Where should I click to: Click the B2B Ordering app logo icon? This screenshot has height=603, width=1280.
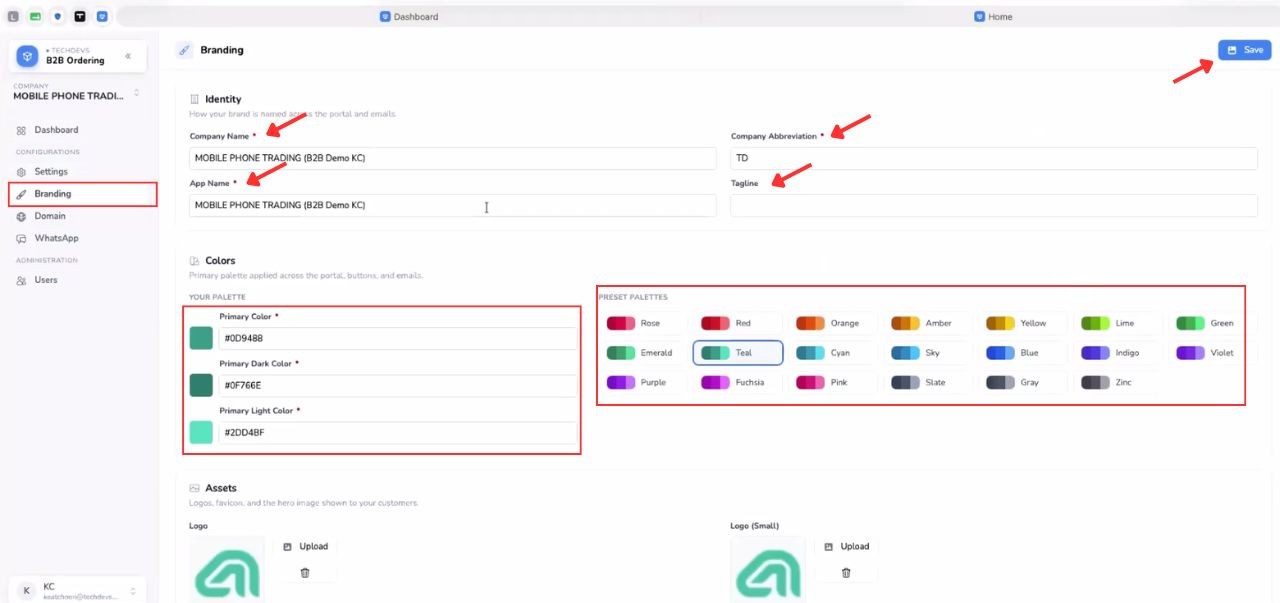point(28,56)
